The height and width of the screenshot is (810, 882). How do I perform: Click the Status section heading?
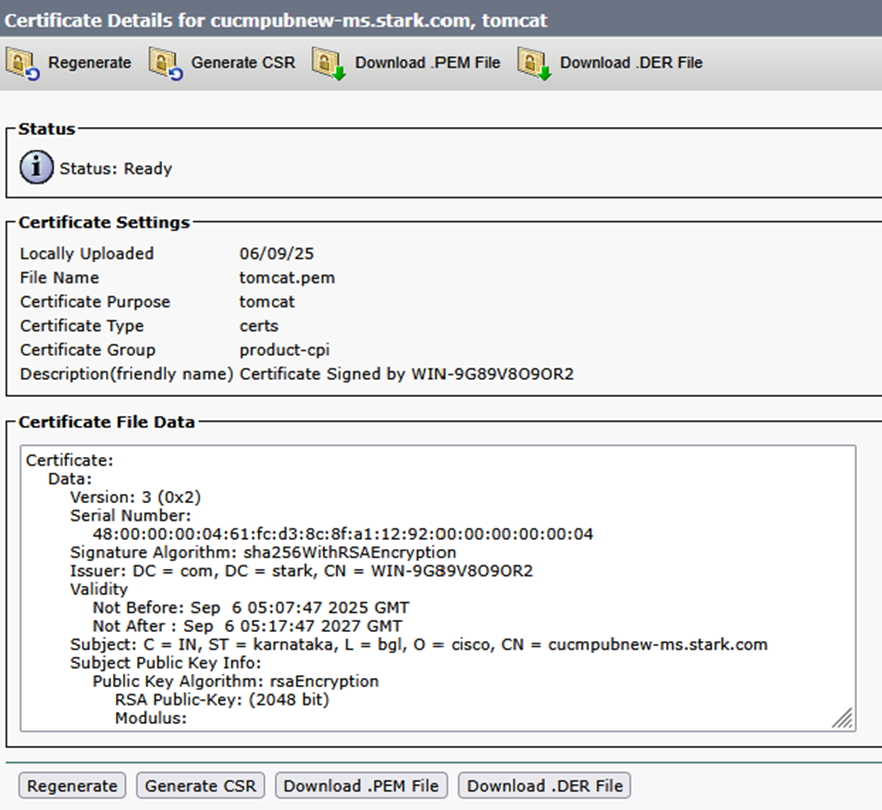click(47, 129)
